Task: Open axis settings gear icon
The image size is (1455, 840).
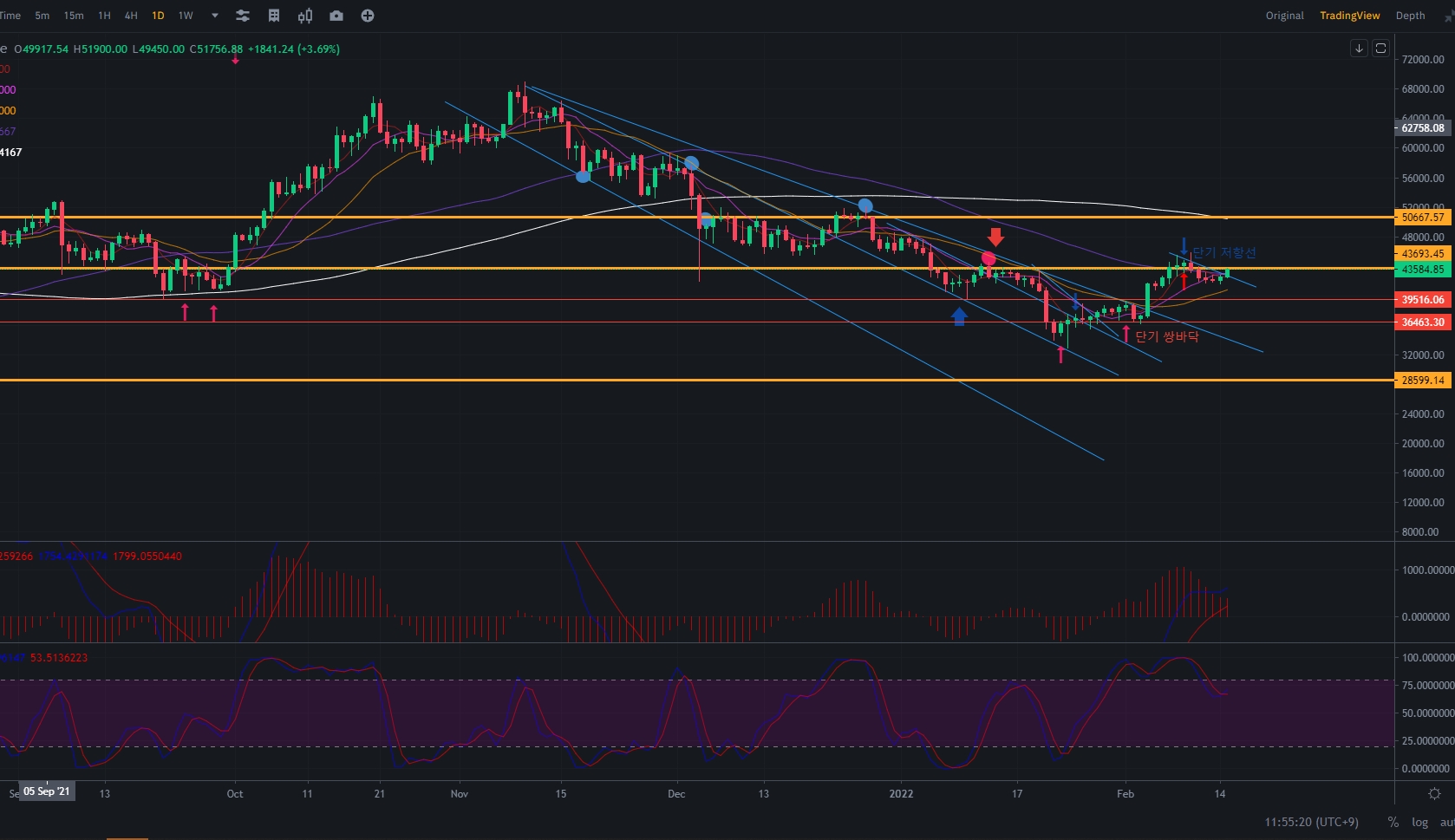Action: click(1434, 793)
